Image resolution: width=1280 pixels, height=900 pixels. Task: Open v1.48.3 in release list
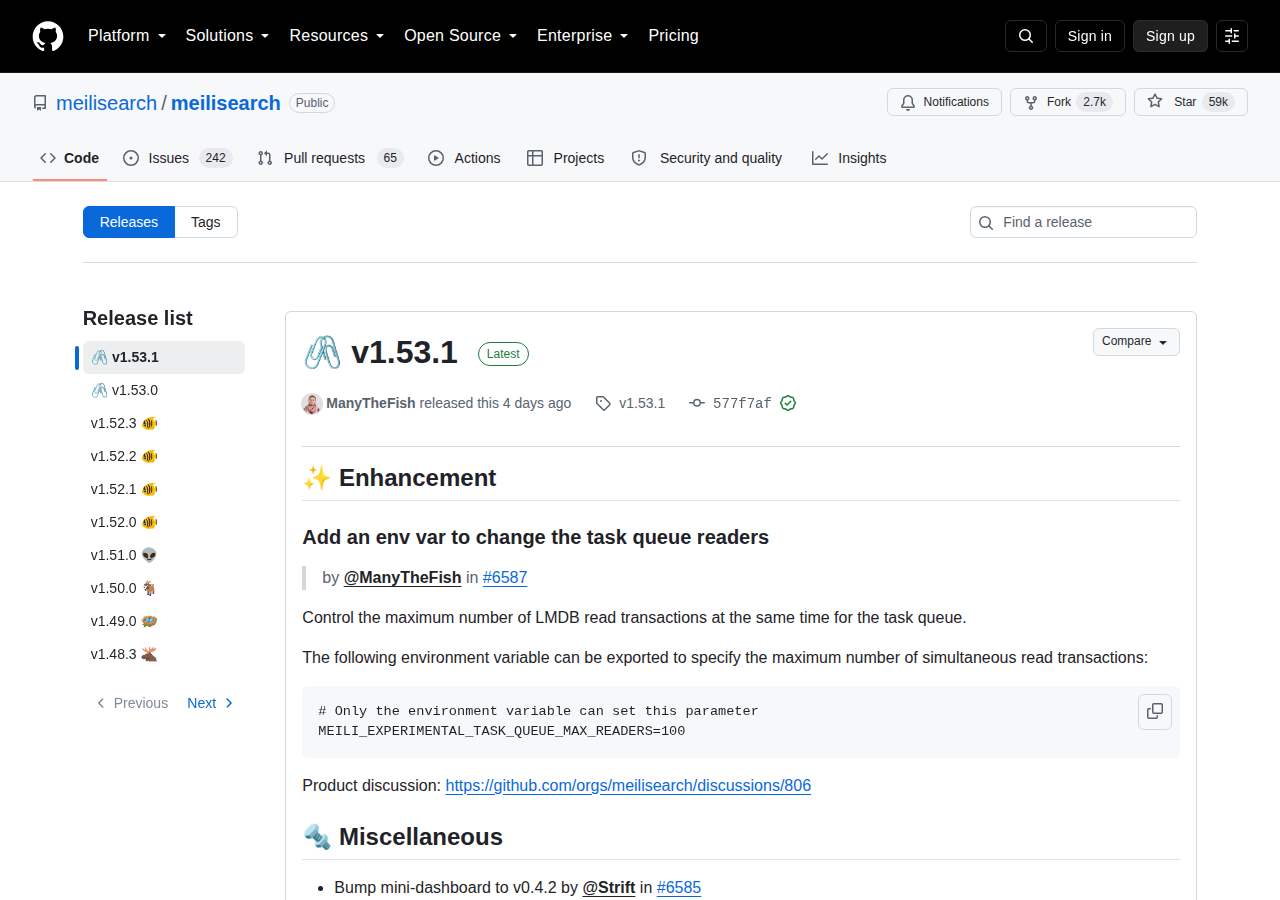pyautogui.click(x=164, y=654)
